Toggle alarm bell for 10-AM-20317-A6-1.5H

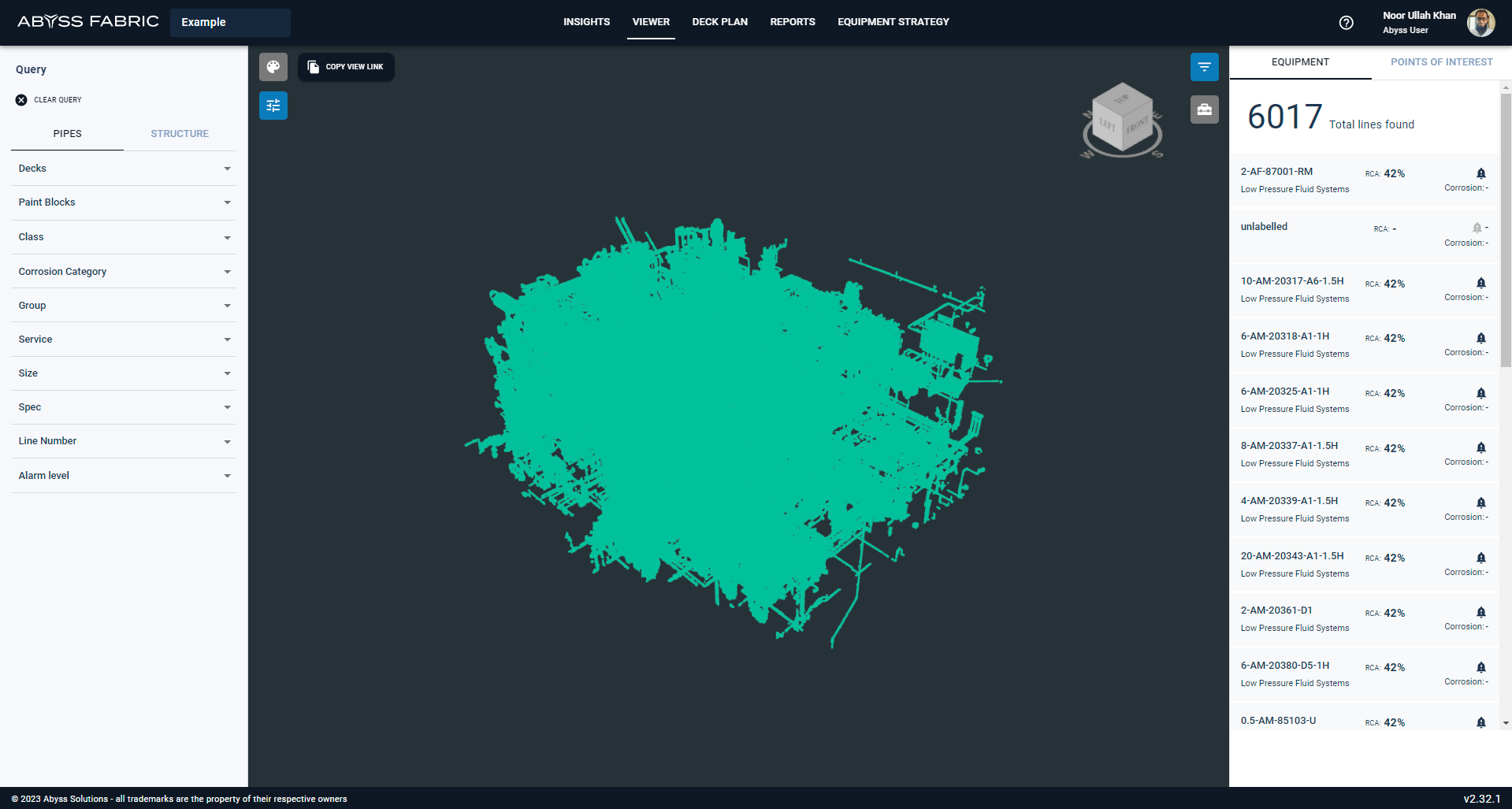(x=1480, y=283)
